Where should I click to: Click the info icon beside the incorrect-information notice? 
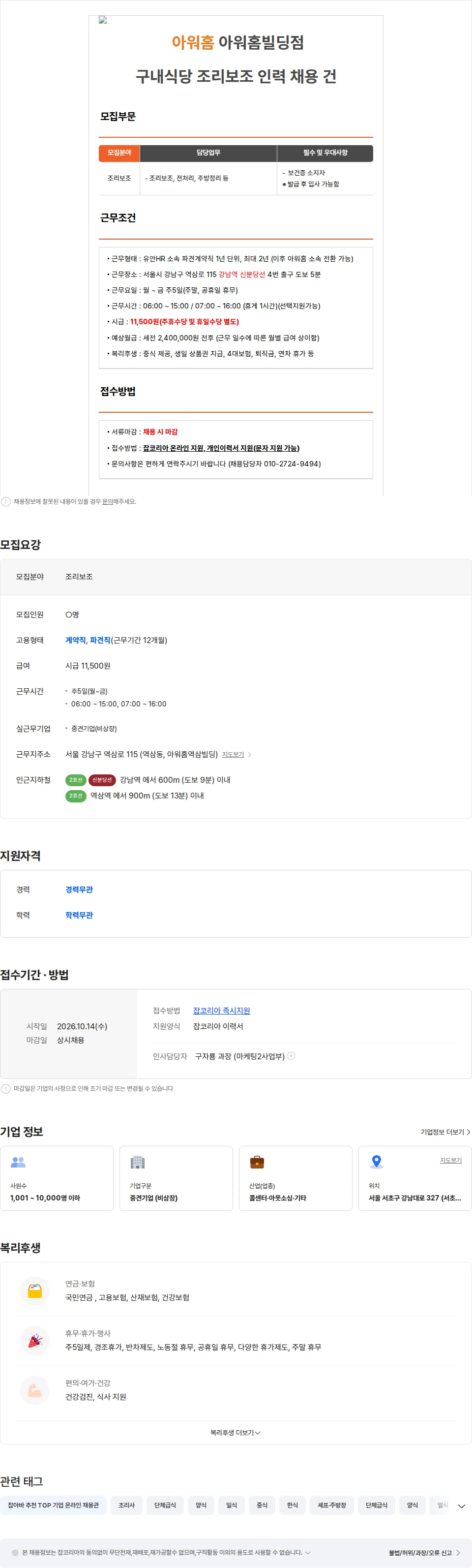click(x=5, y=501)
